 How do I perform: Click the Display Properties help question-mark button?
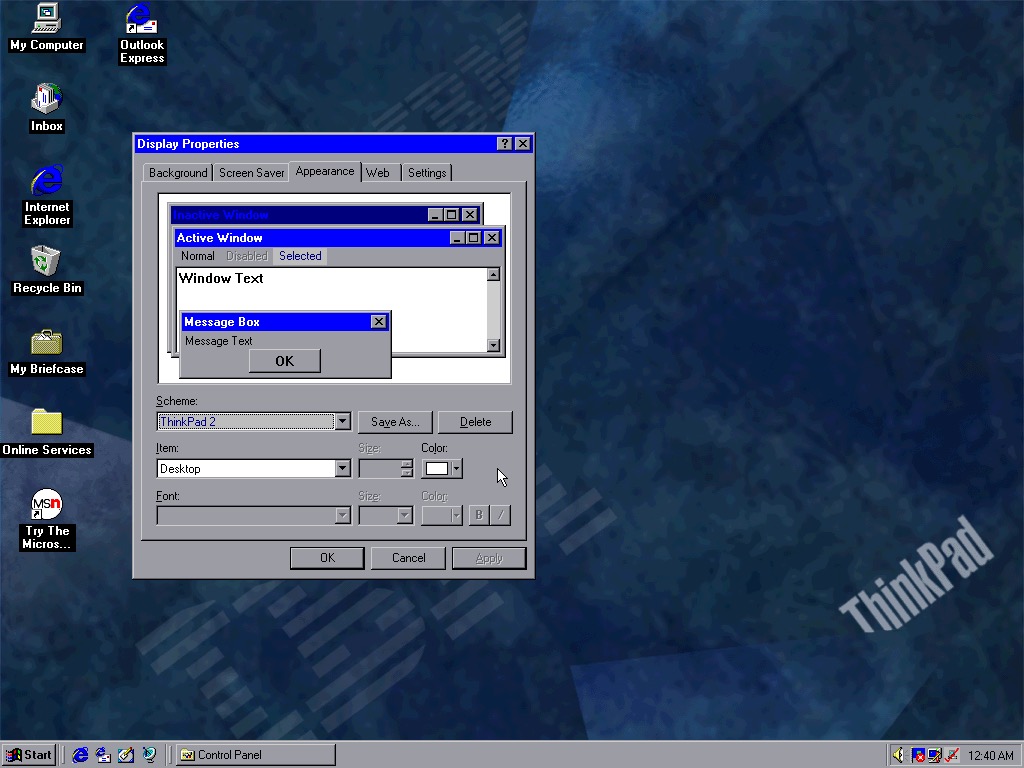tap(505, 144)
